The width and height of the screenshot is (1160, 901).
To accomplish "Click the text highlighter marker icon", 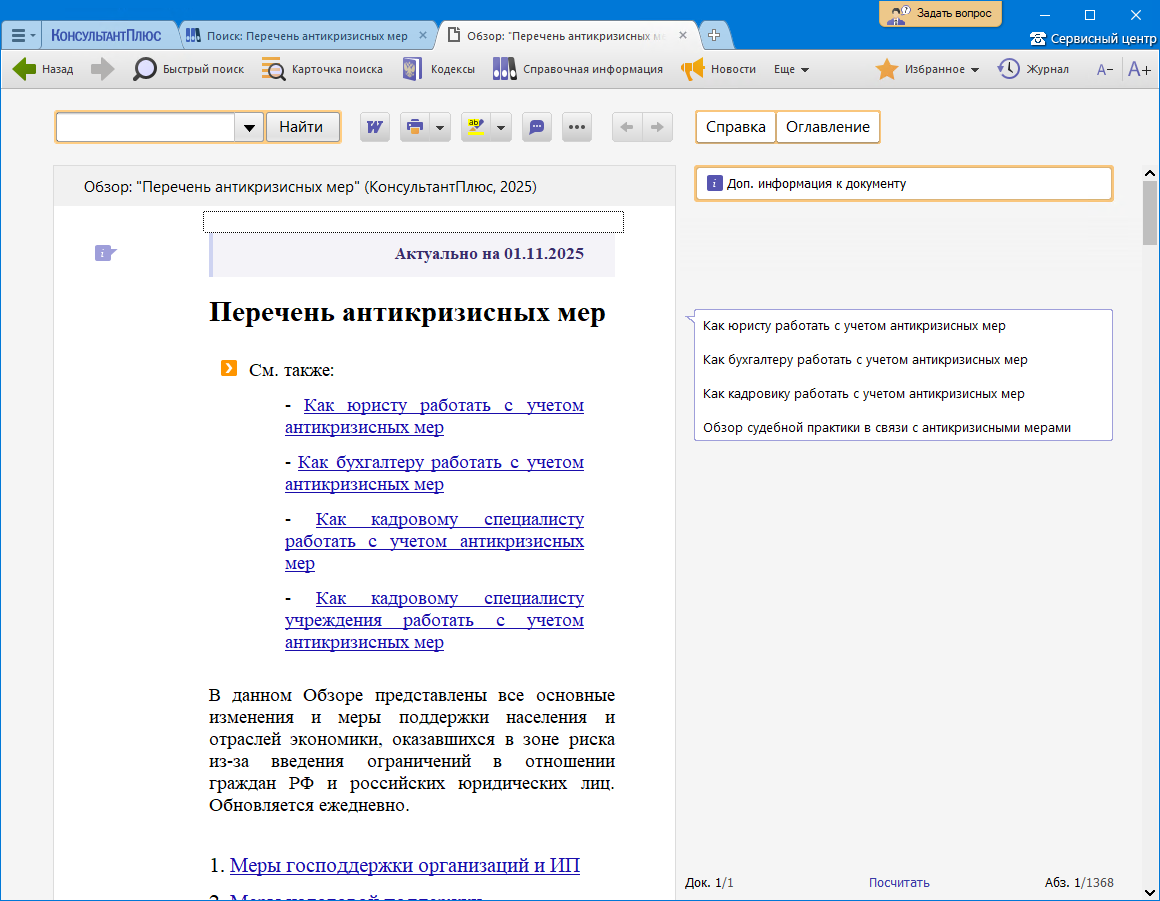I will (475, 127).
